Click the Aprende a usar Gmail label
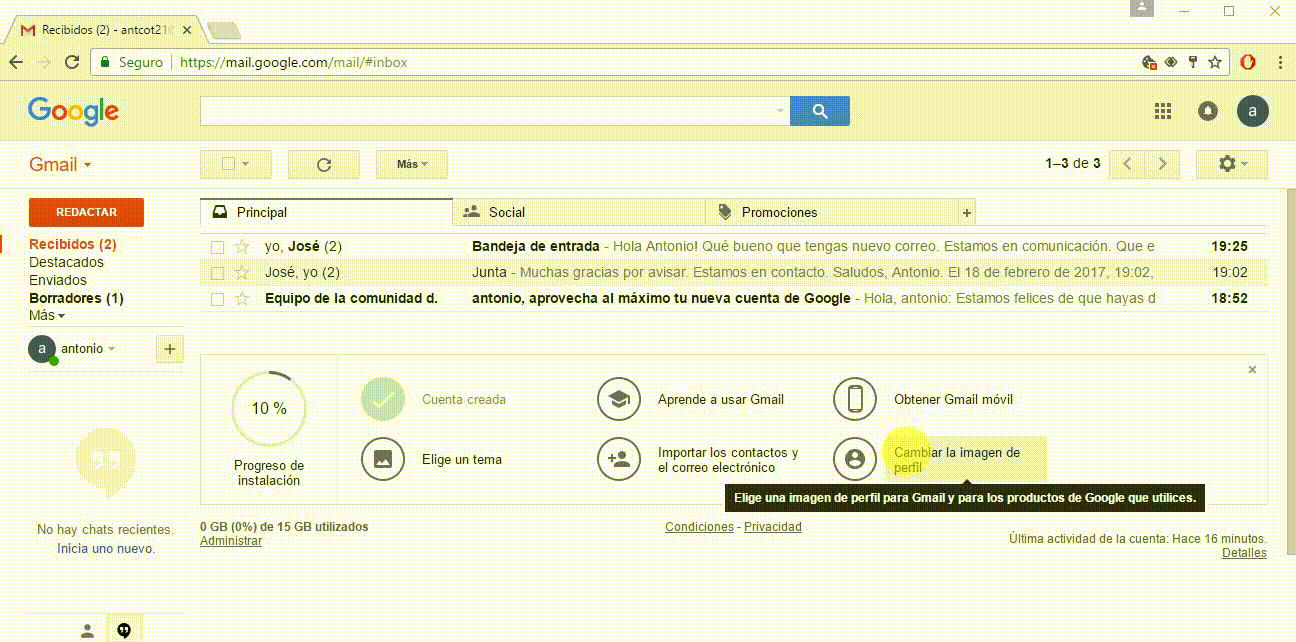 click(721, 400)
